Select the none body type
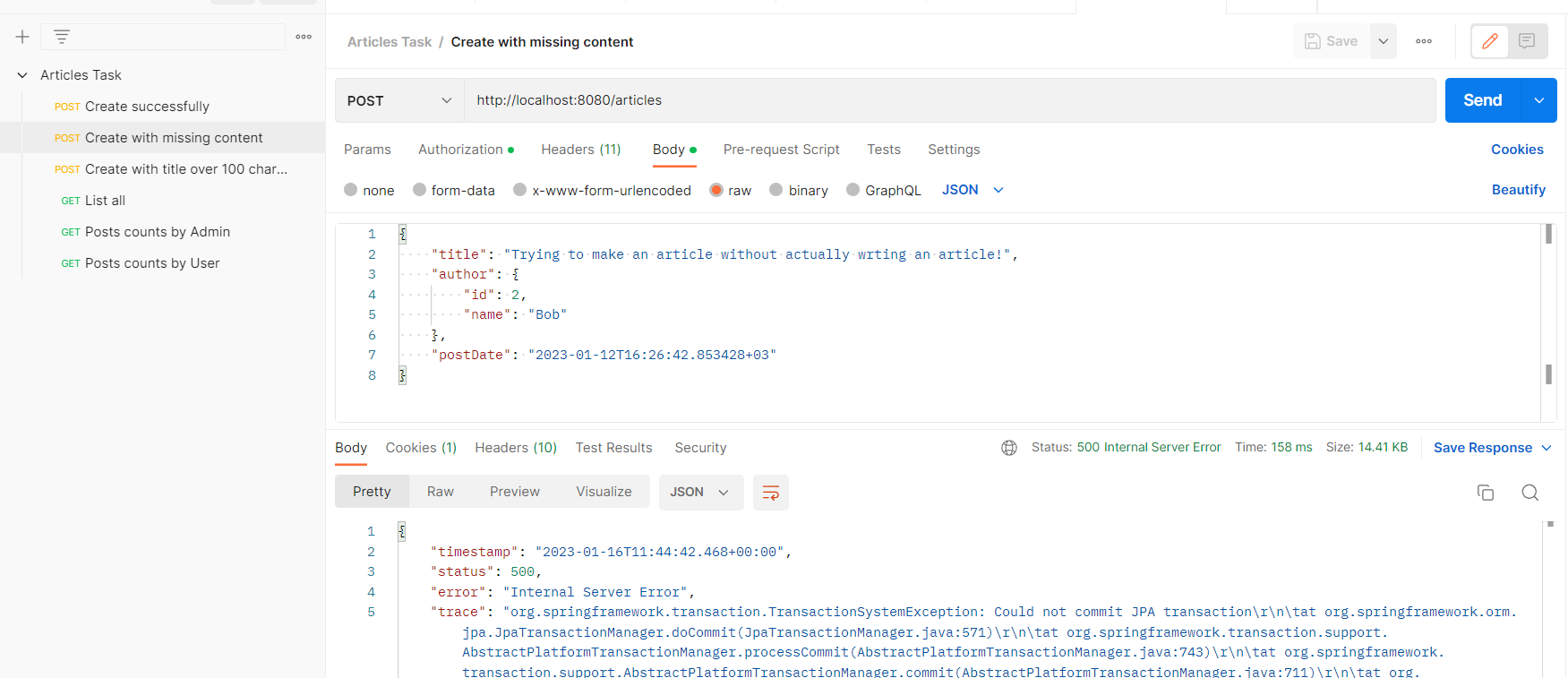Image resolution: width=1568 pixels, height=678 pixels. 369,190
